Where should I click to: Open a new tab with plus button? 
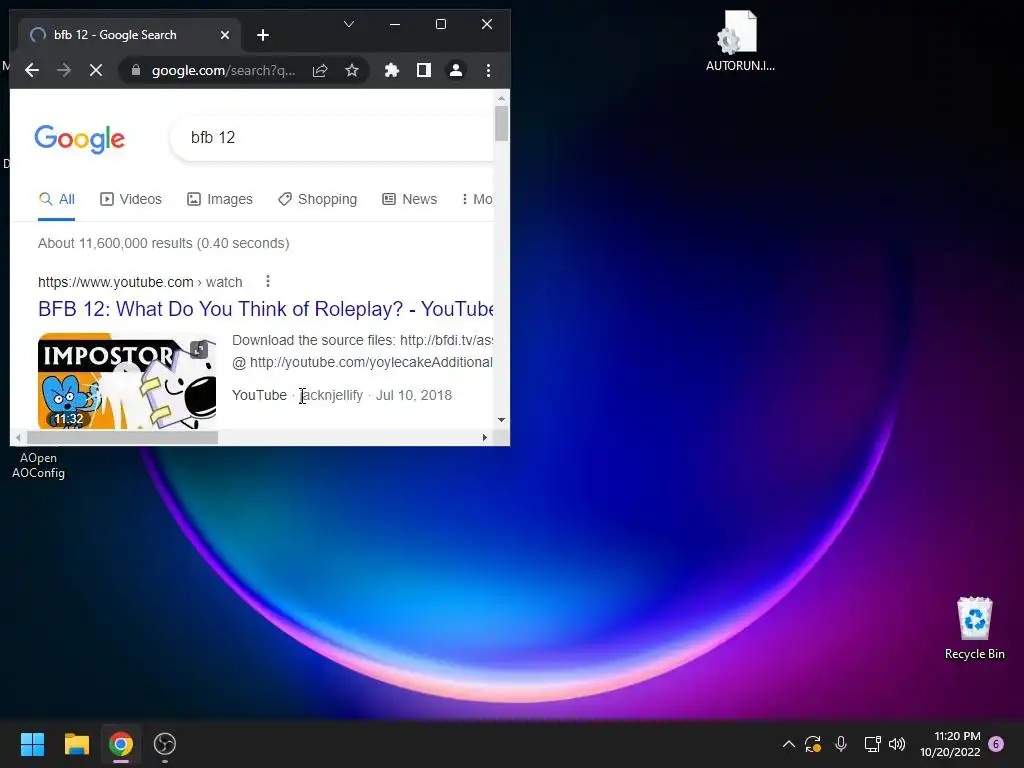point(263,35)
